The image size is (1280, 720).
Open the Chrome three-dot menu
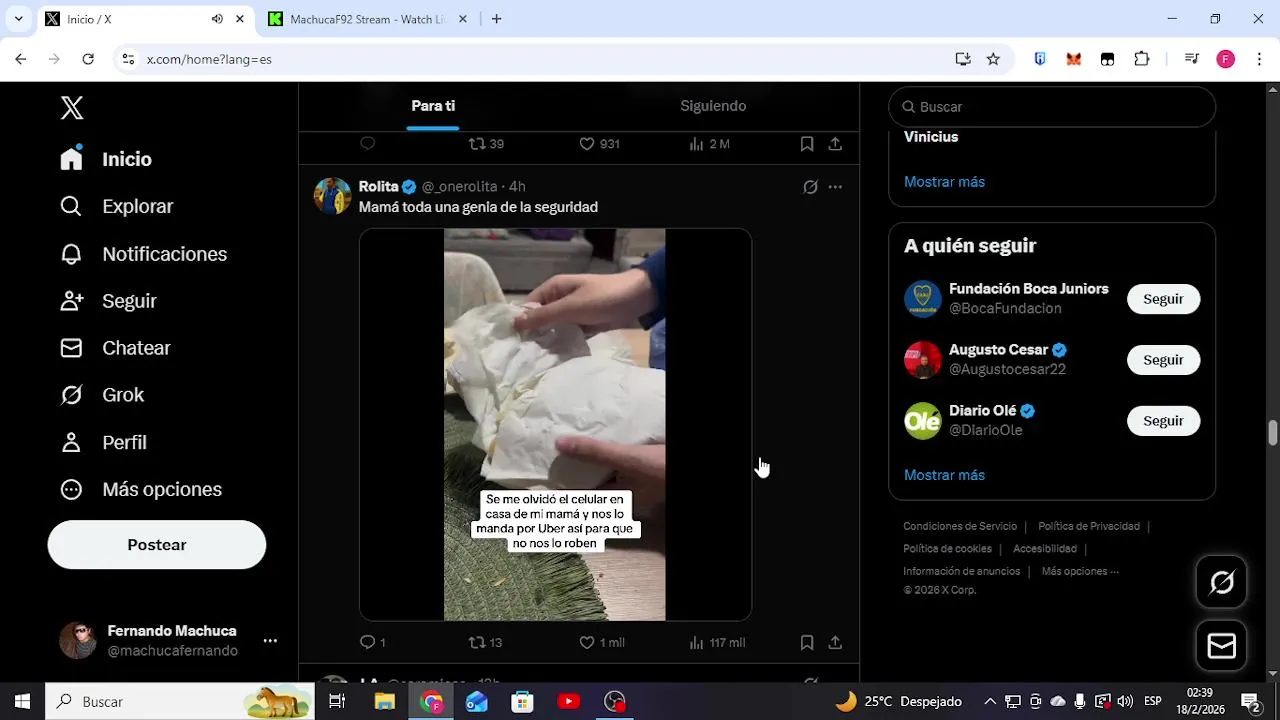tap(1259, 59)
